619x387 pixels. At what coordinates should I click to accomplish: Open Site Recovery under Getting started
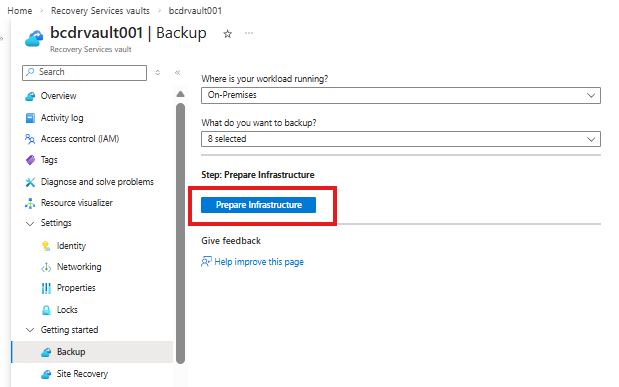click(82, 374)
